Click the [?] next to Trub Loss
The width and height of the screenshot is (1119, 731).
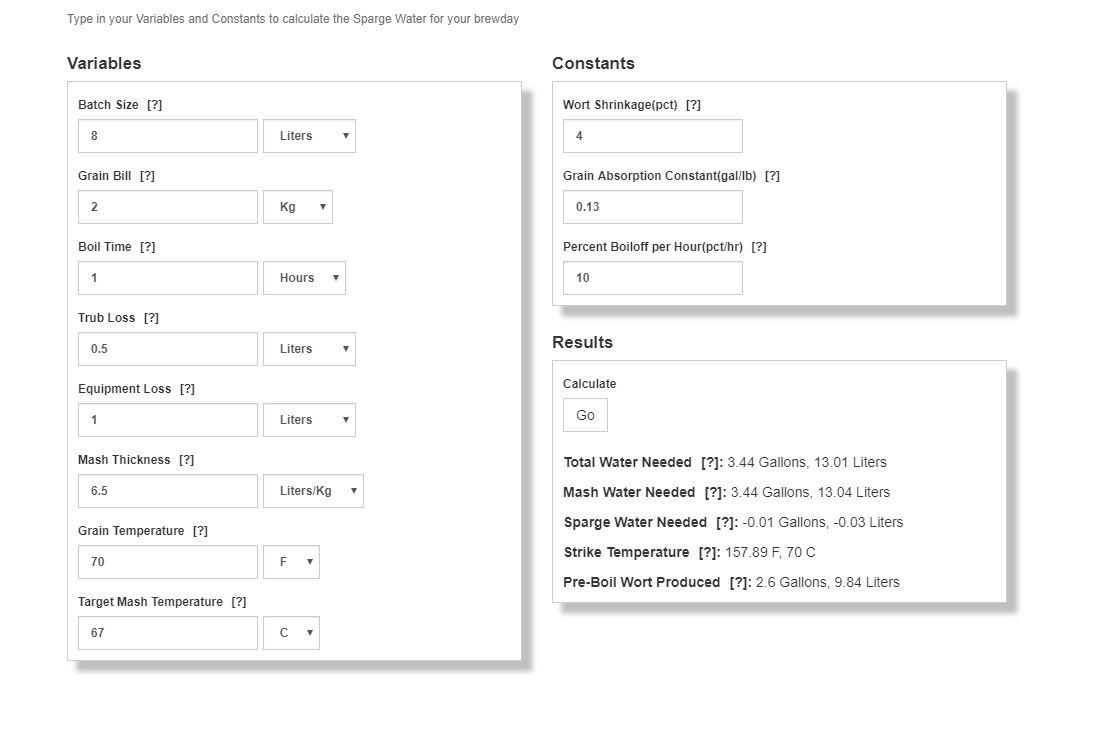click(x=151, y=318)
